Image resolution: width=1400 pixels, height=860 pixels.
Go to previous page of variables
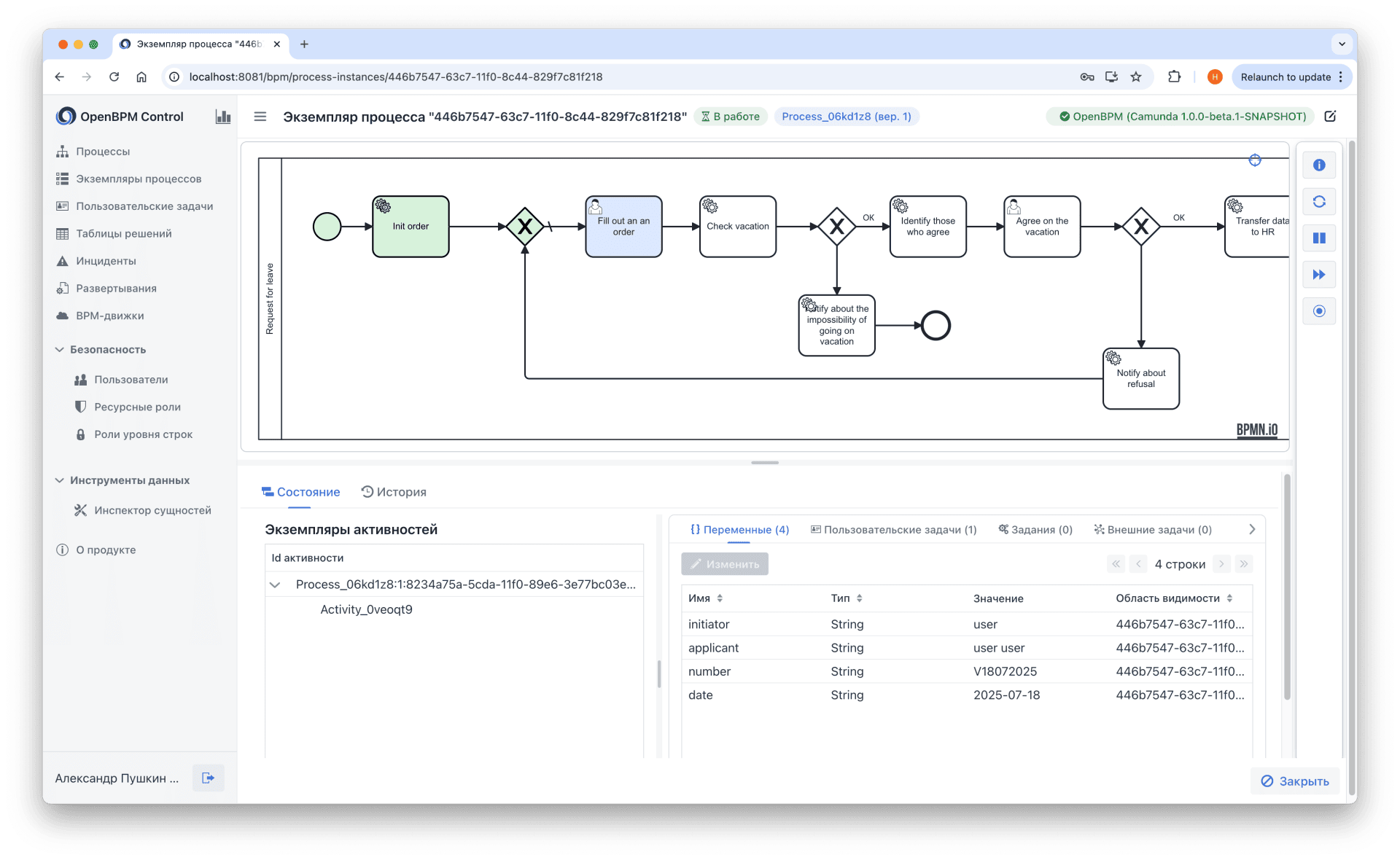1138,564
